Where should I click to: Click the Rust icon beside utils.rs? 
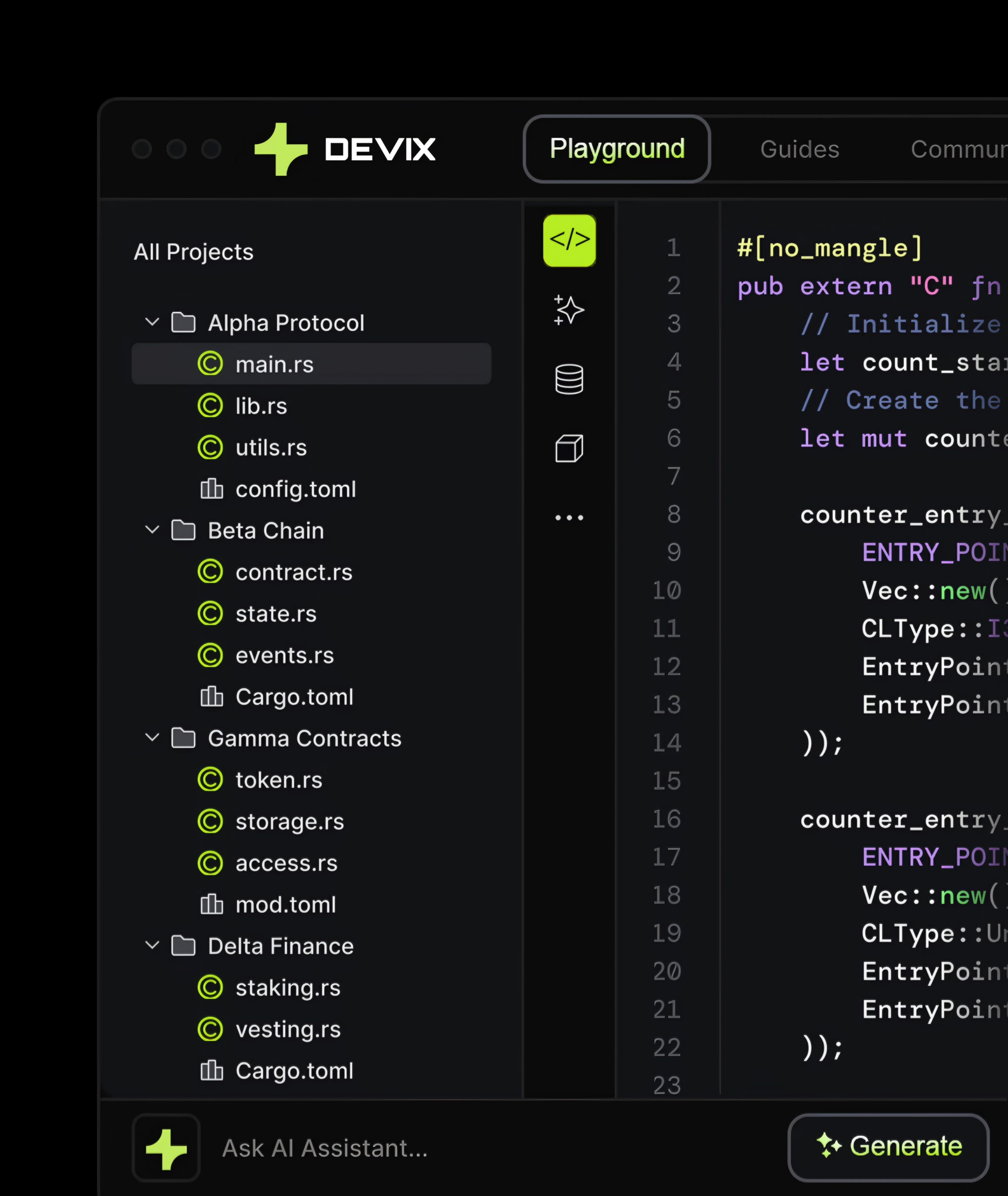point(210,447)
